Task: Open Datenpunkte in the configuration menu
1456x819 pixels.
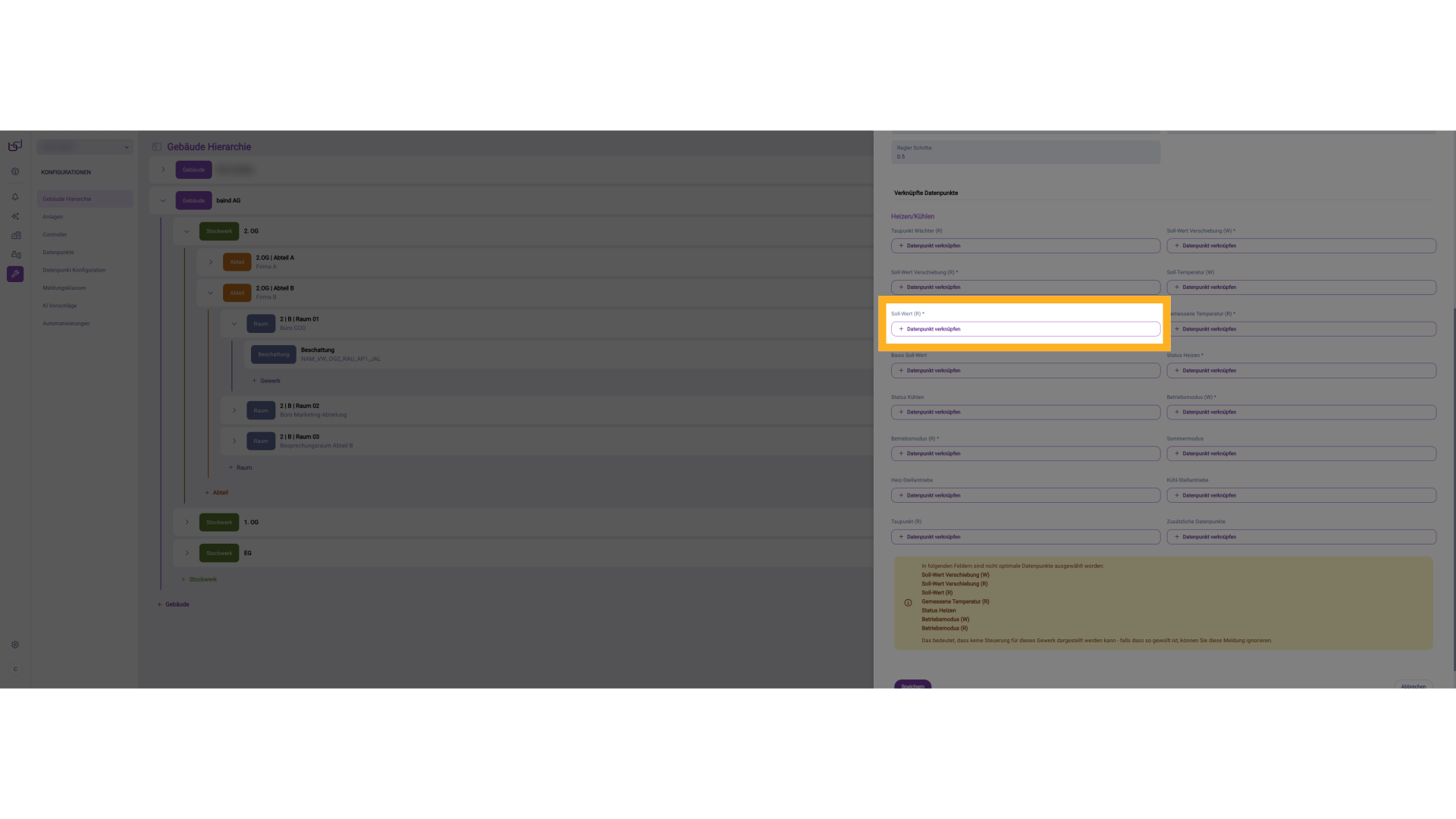Action: point(58,253)
